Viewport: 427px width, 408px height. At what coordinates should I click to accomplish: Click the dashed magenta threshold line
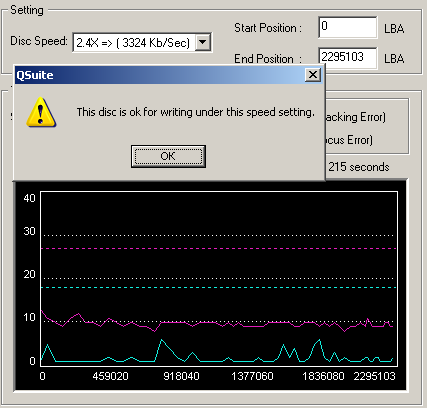(219, 248)
